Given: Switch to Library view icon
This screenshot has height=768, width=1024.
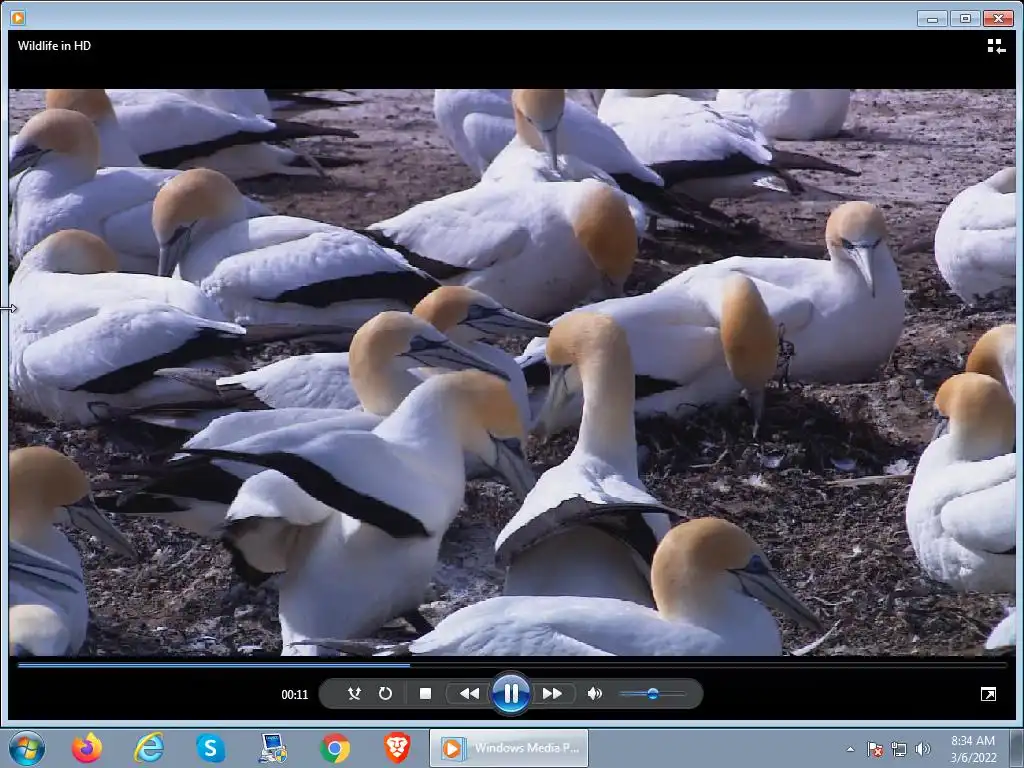Looking at the screenshot, I should point(996,46).
